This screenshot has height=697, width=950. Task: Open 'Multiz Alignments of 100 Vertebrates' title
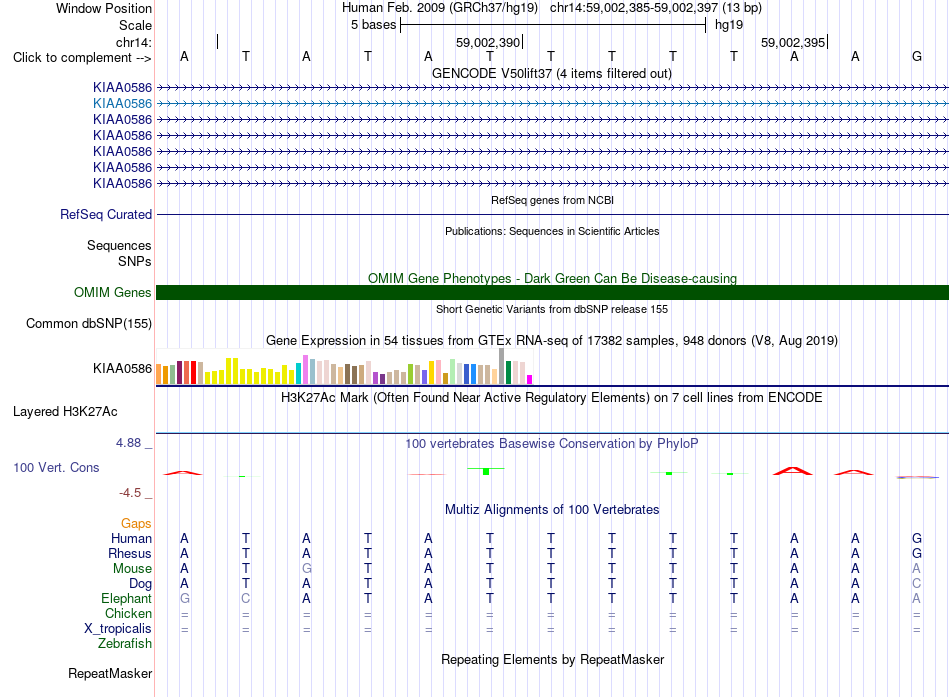point(552,510)
